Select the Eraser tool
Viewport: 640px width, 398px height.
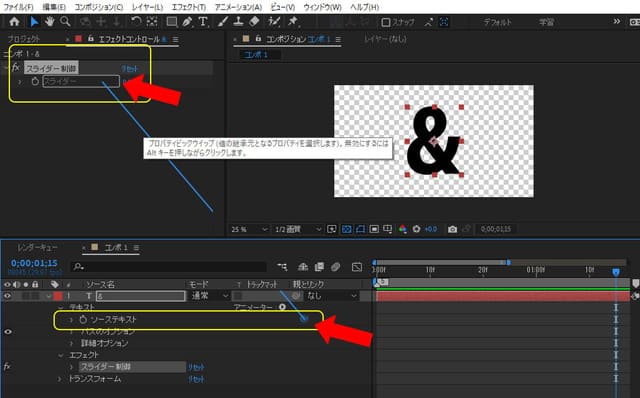254,22
